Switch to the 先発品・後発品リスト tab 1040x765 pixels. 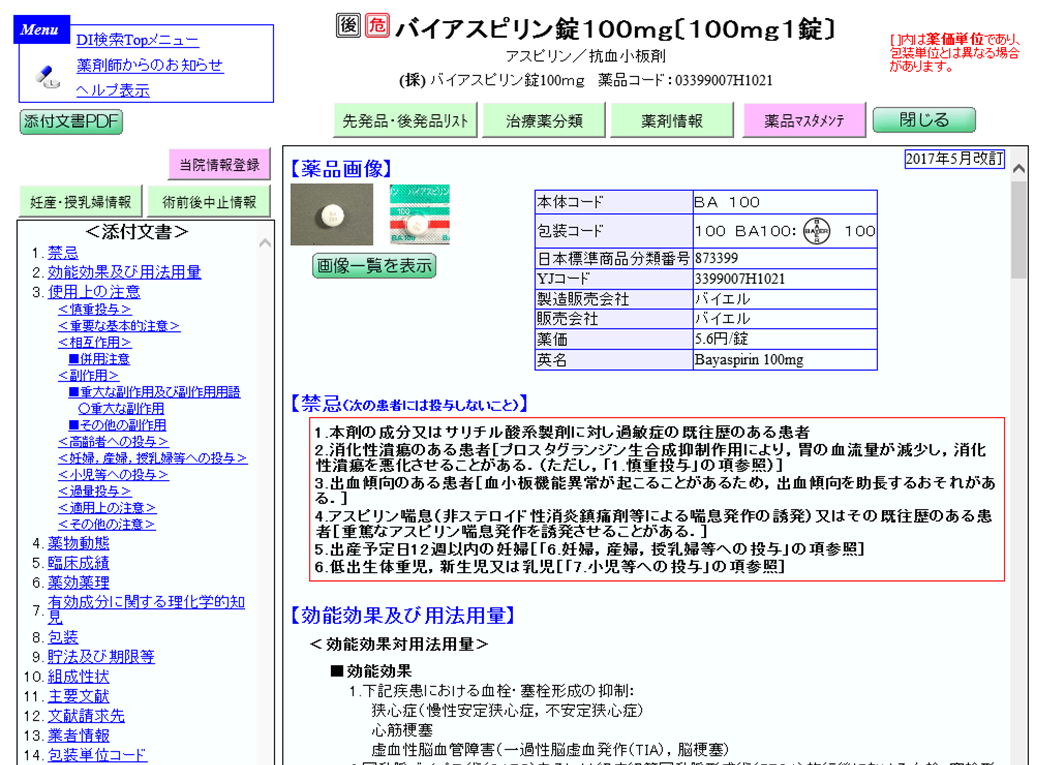(405, 121)
